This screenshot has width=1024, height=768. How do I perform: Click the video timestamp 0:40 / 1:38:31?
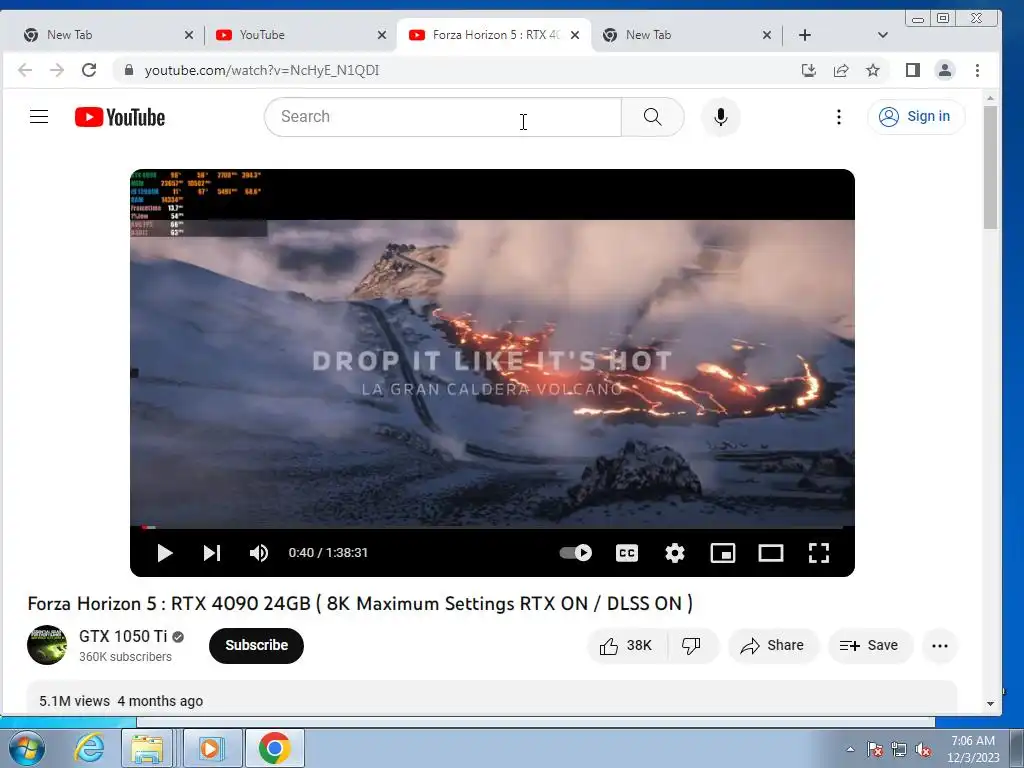tap(328, 553)
